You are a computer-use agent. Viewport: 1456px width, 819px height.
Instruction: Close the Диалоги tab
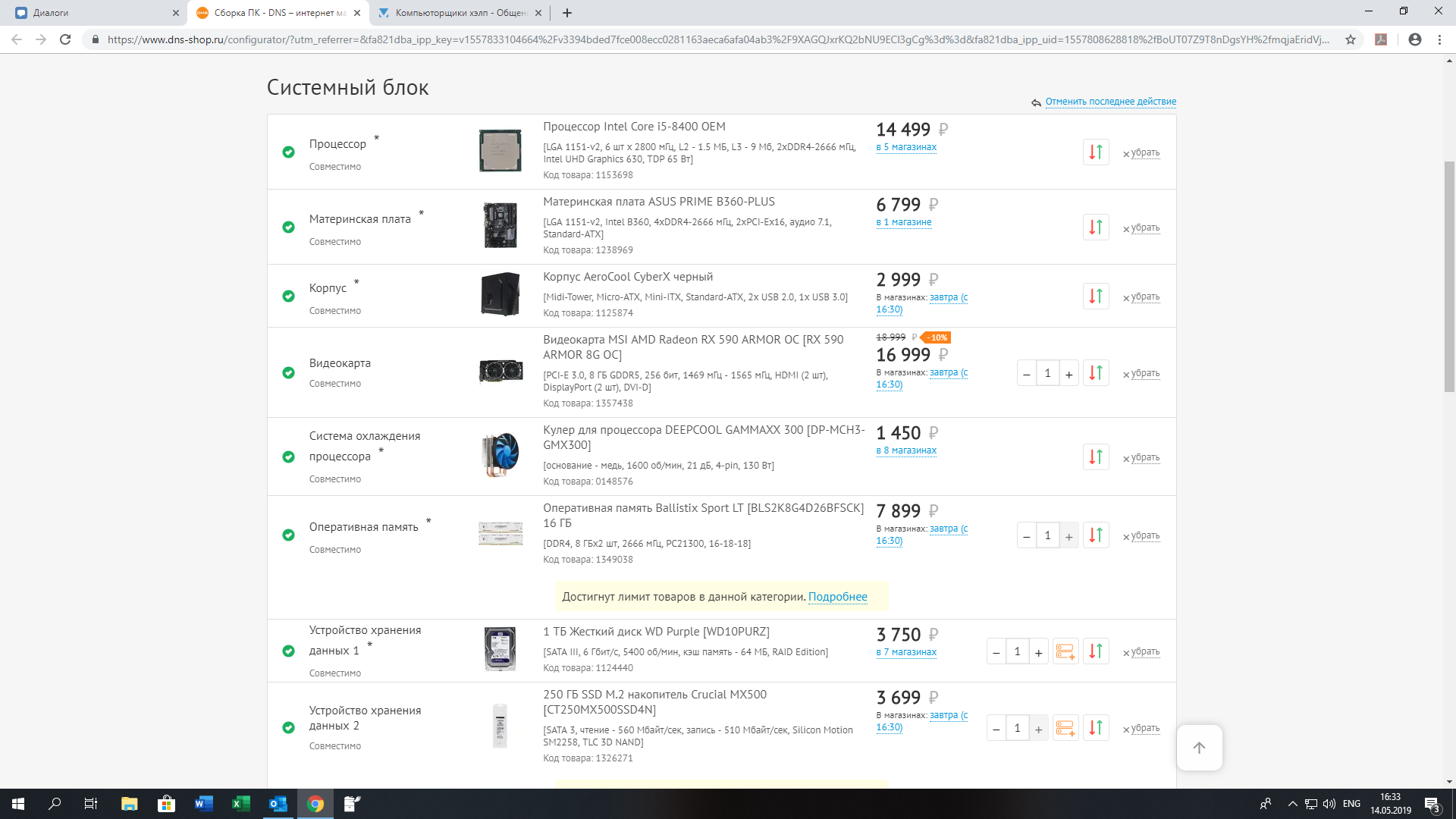(175, 13)
